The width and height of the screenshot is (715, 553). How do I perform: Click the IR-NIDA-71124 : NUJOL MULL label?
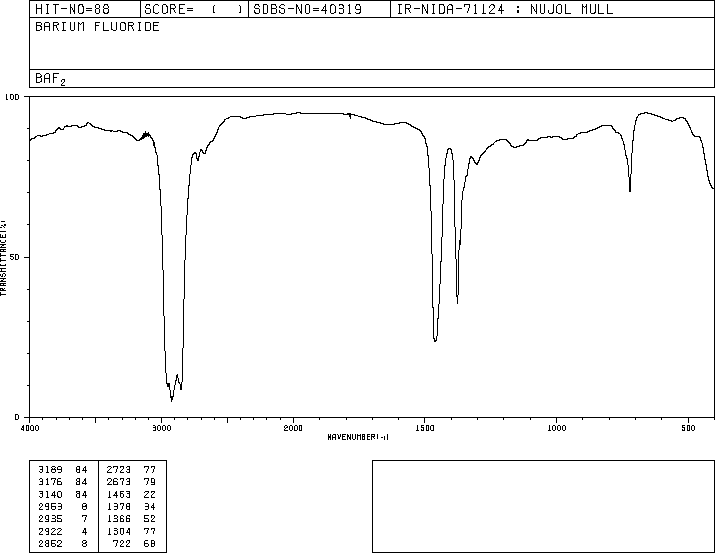tap(505, 9)
